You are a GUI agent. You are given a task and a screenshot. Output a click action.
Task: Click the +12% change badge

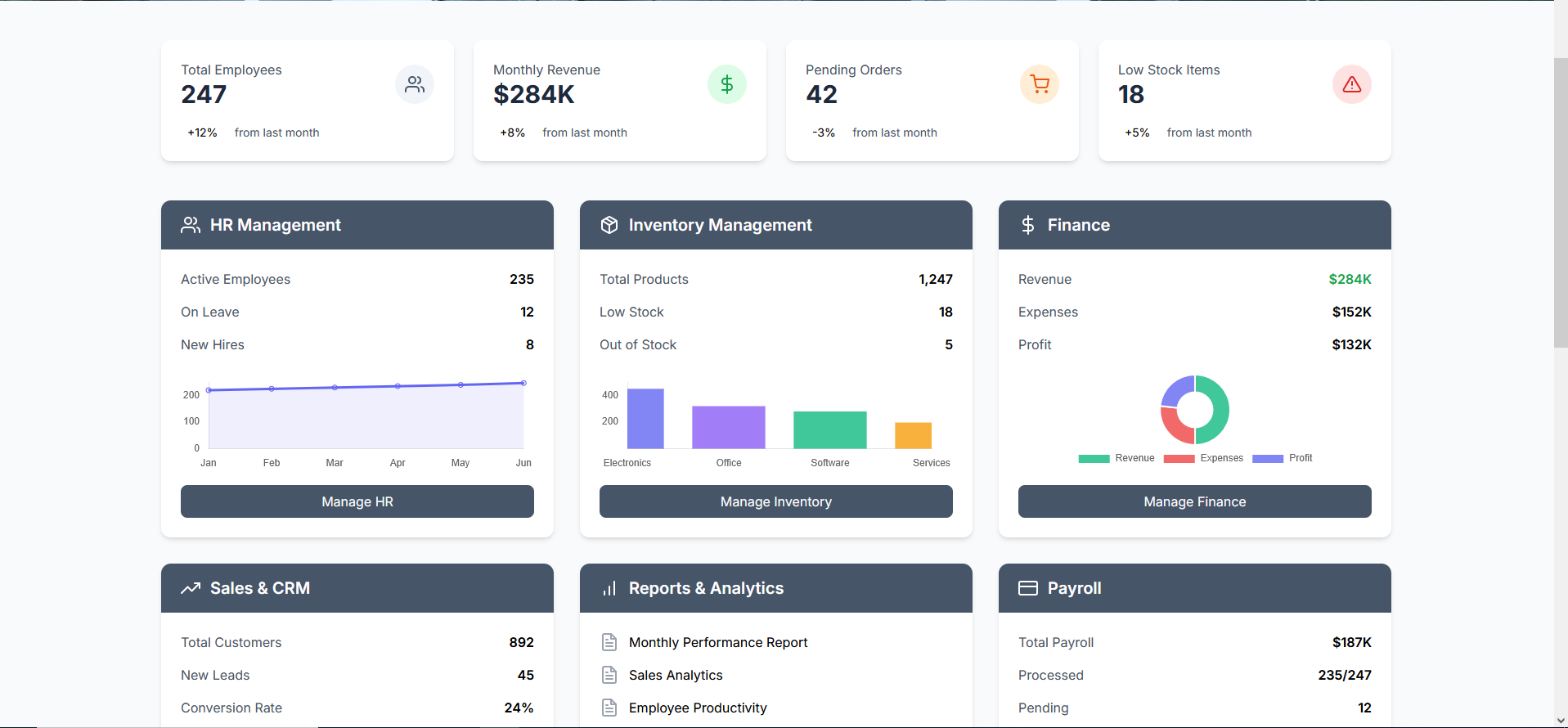[x=203, y=133]
